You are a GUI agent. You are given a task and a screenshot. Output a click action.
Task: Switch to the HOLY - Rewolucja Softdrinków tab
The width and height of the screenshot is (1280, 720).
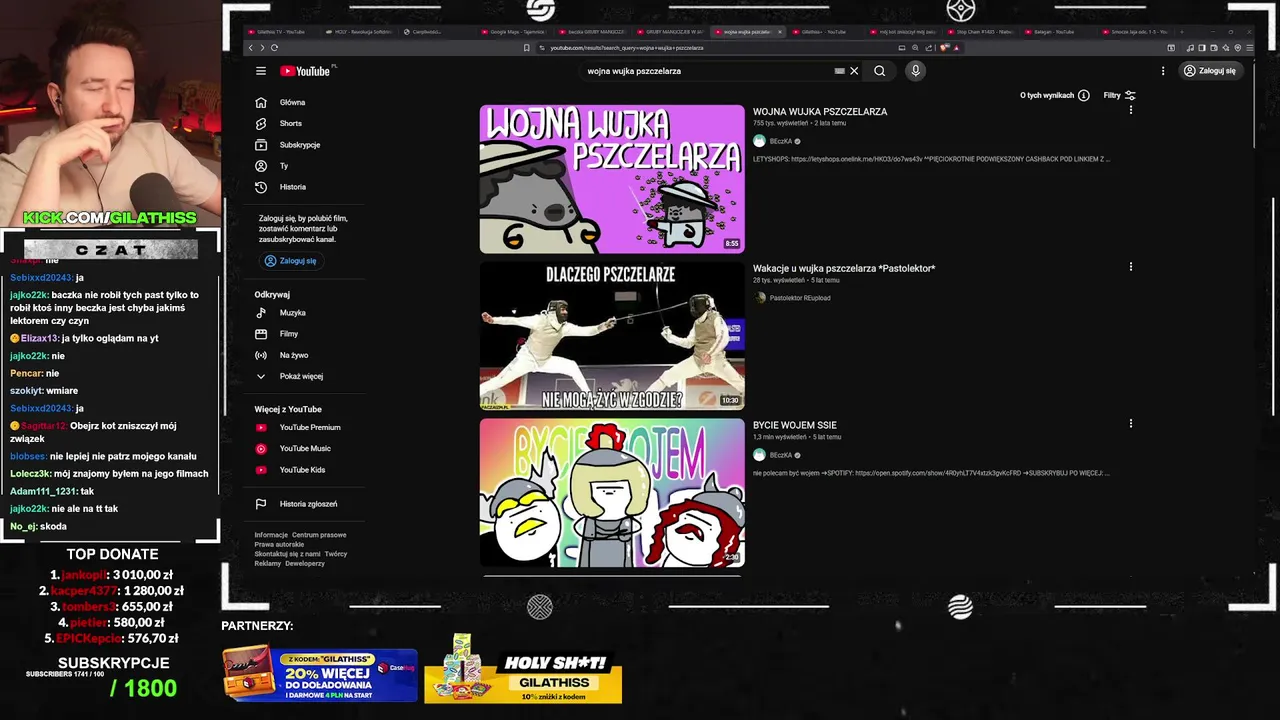(x=360, y=32)
